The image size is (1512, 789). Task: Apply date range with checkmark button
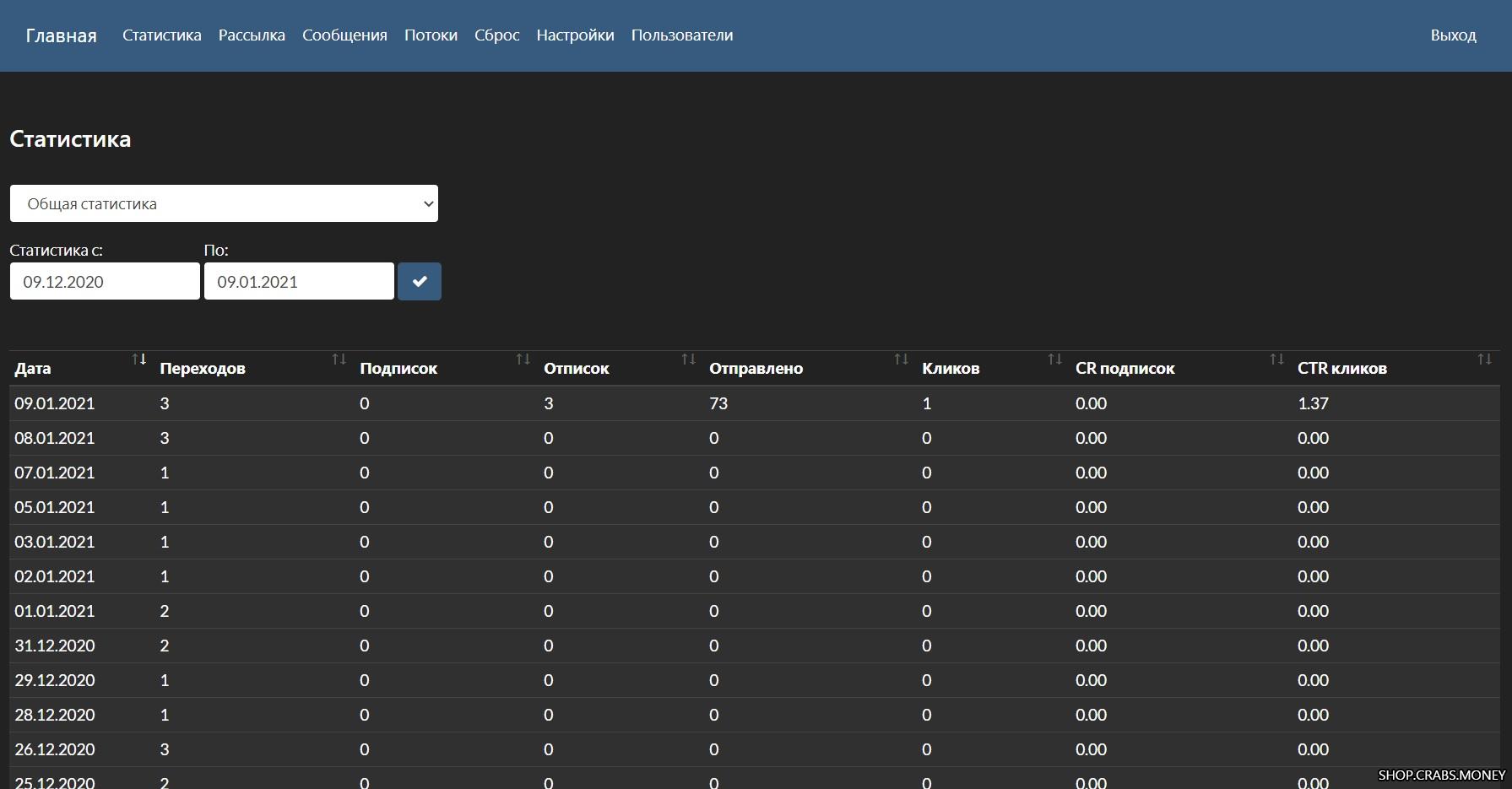tap(420, 282)
